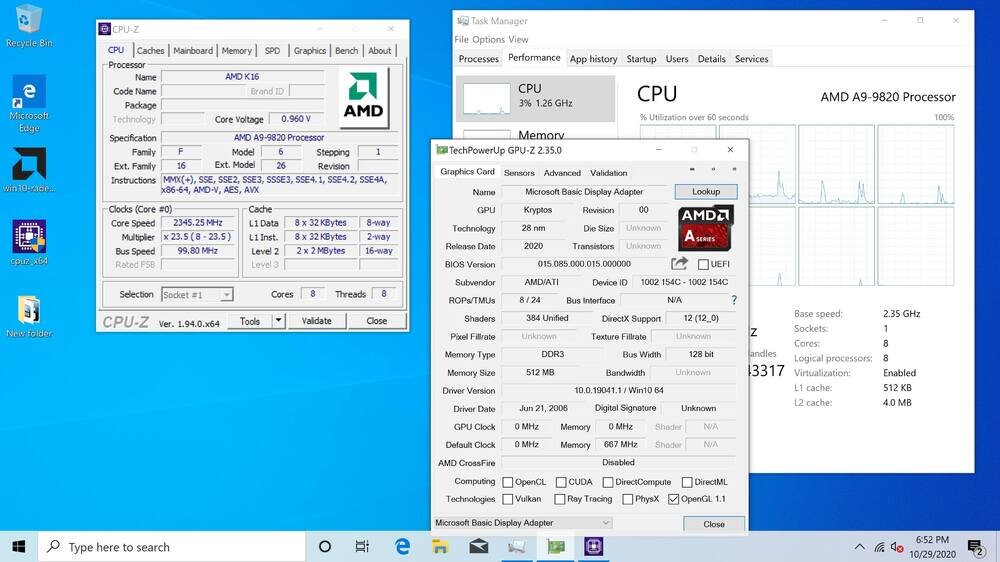1000x562 pixels.
Task: Select the Memory item in Task Manager sidebar
Action: pos(535,134)
